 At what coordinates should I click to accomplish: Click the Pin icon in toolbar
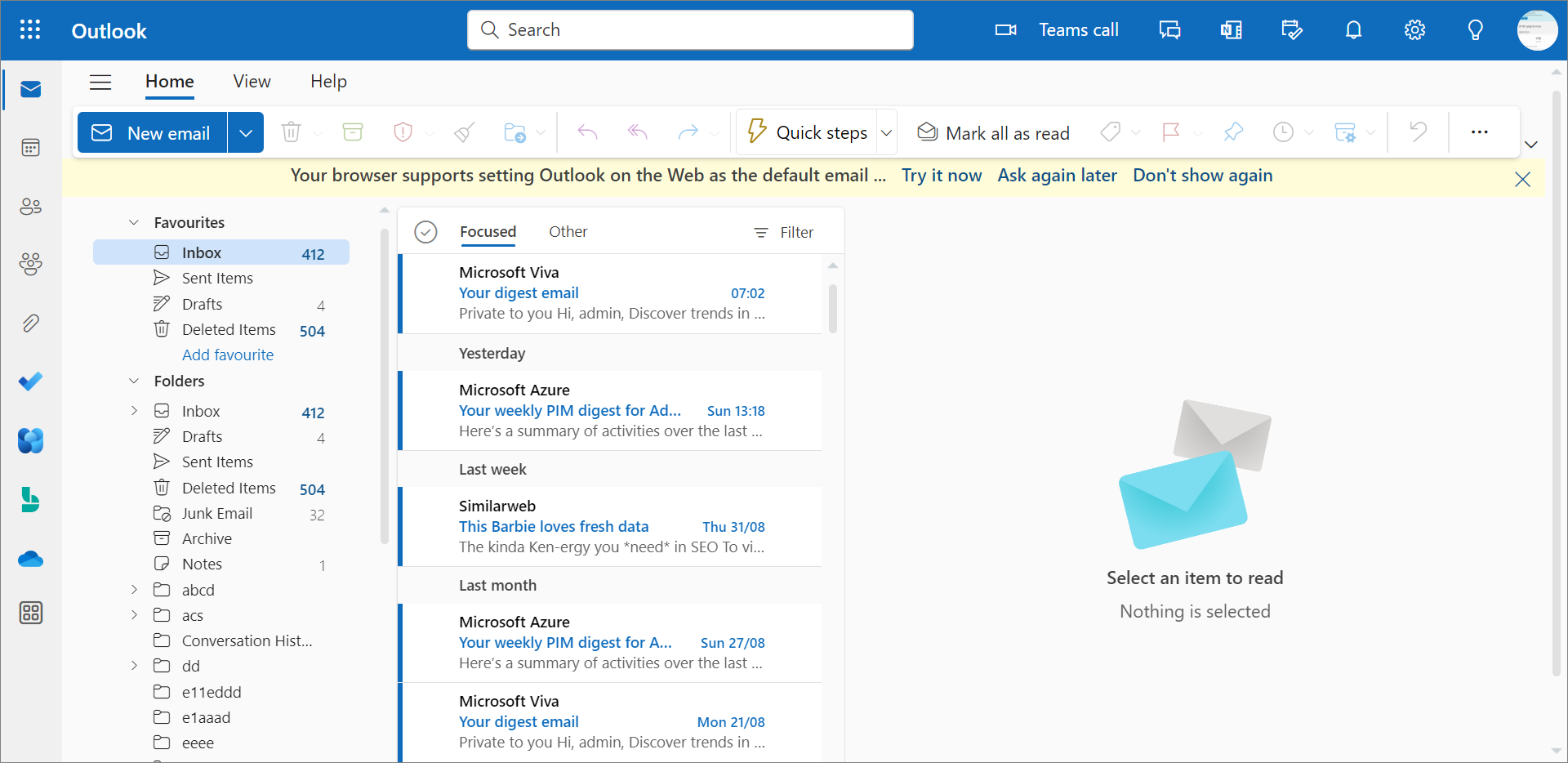(x=1233, y=132)
